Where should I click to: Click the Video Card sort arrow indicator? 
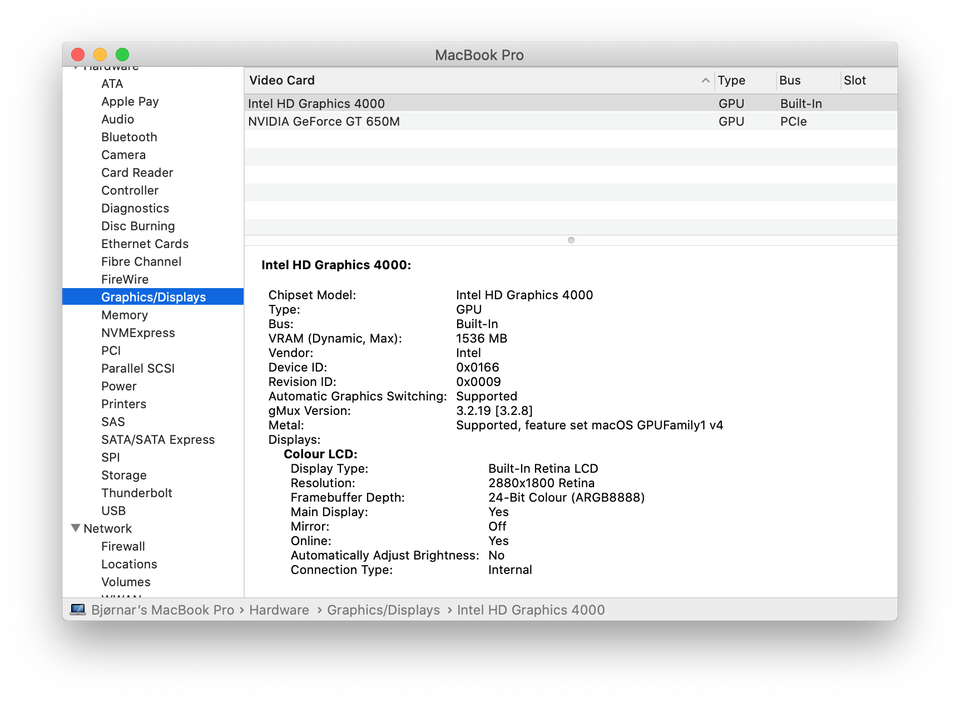pos(705,80)
